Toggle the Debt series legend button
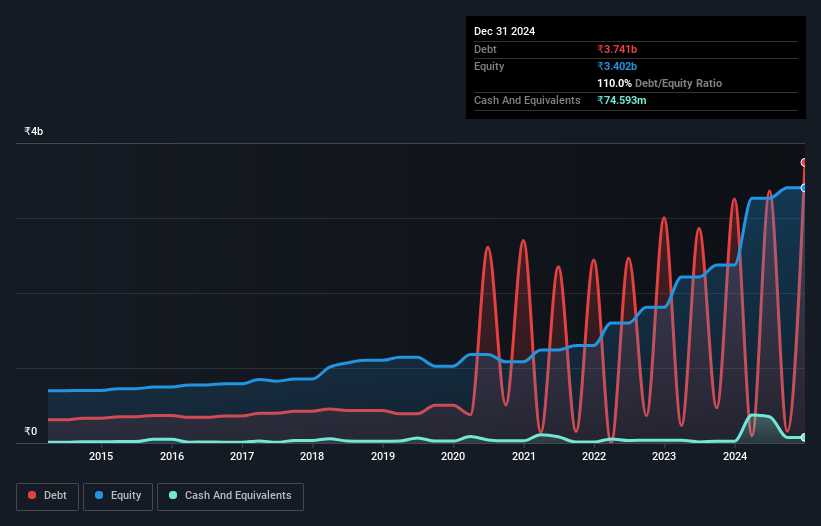Image resolution: width=821 pixels, height=526 pixels. [x=48, y=496]
